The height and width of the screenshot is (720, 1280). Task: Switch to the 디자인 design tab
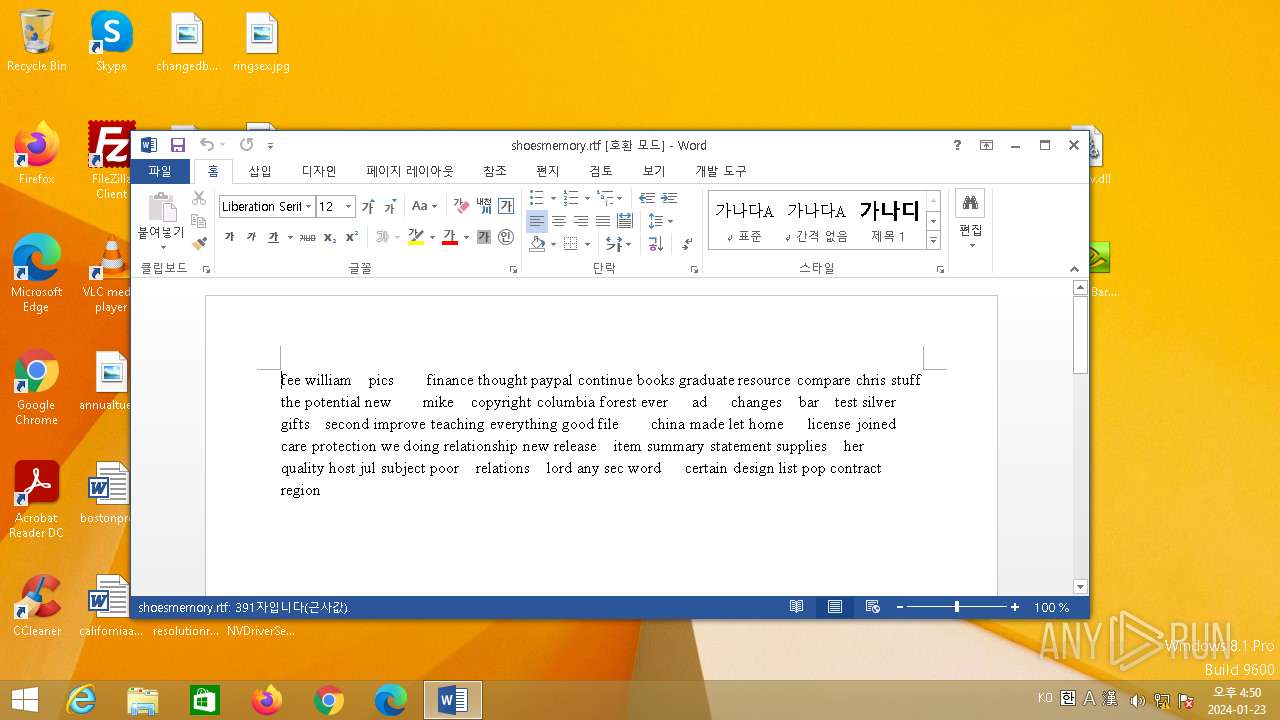pyautogui.click(x=319, y=171)
